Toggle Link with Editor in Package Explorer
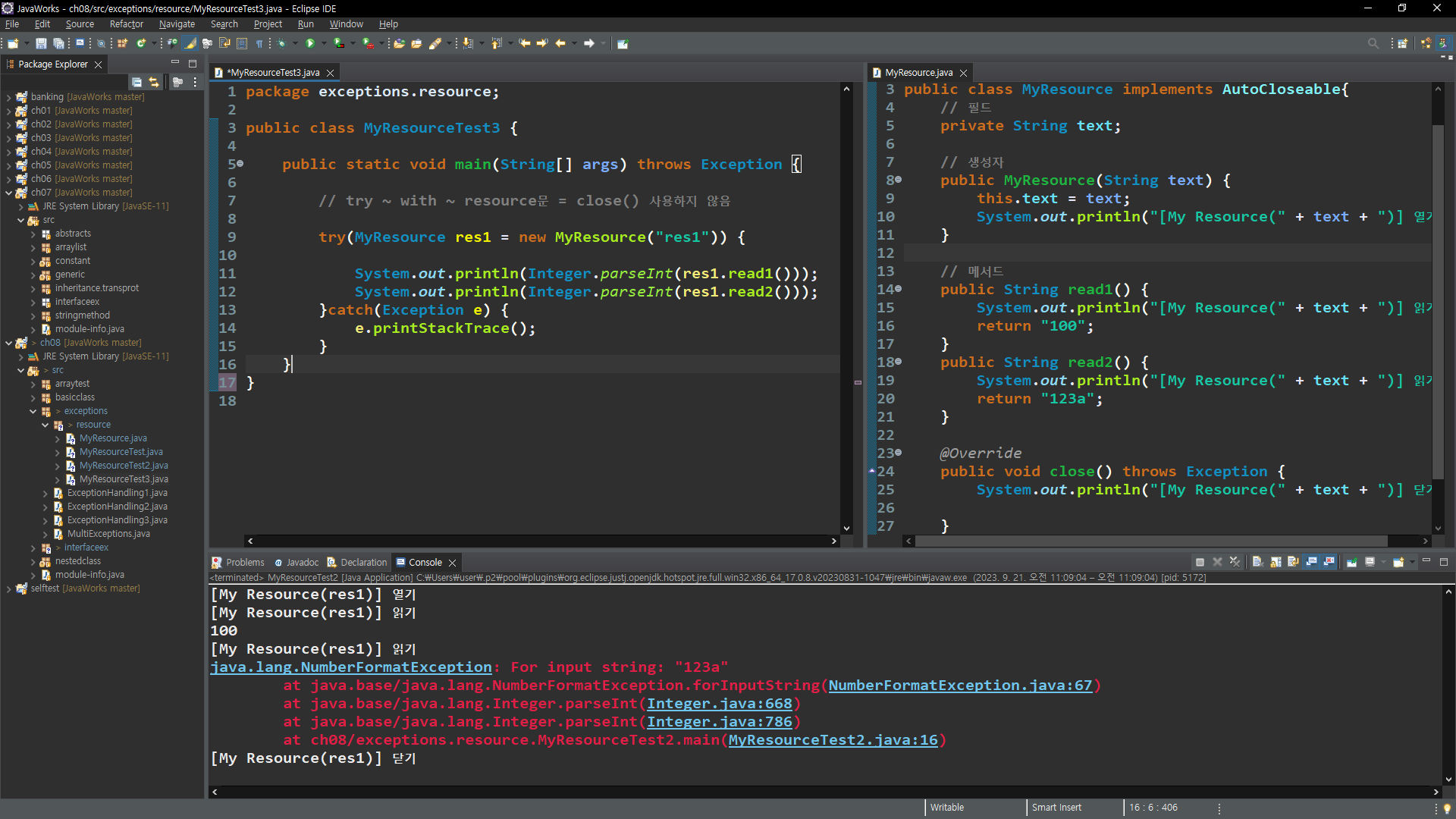 154,82
